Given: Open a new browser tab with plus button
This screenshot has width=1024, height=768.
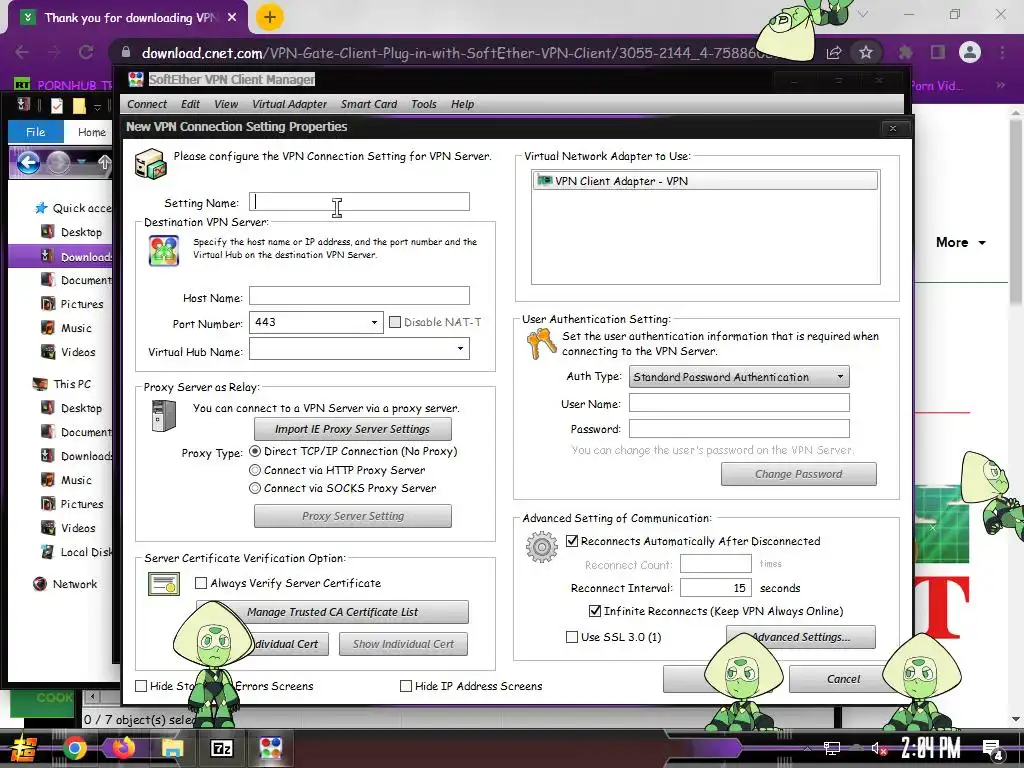Looking at the screenshot, I should coord(270,17).
